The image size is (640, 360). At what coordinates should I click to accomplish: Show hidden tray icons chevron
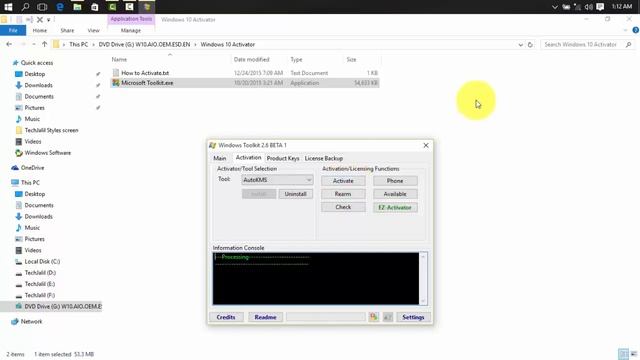pyautogui.click(x=554, y=7)
